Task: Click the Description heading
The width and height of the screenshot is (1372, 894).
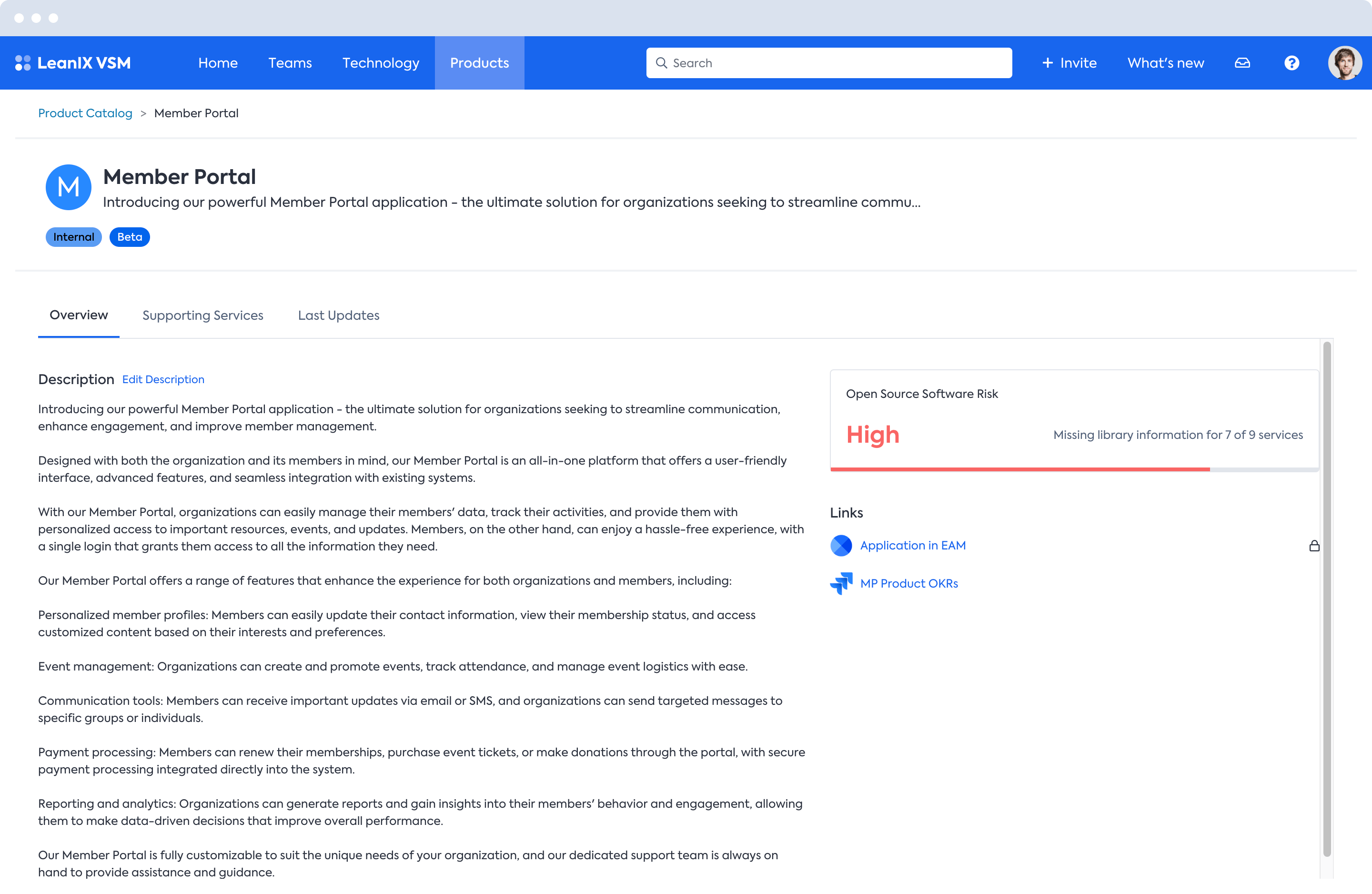Action: 76,379
